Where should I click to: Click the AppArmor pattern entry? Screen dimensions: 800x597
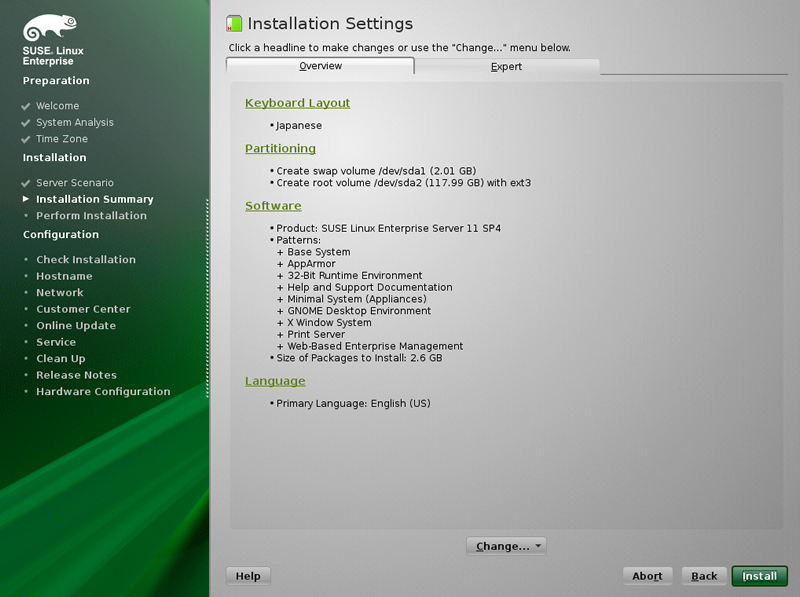pyautogui.click(x=311, y=264)
